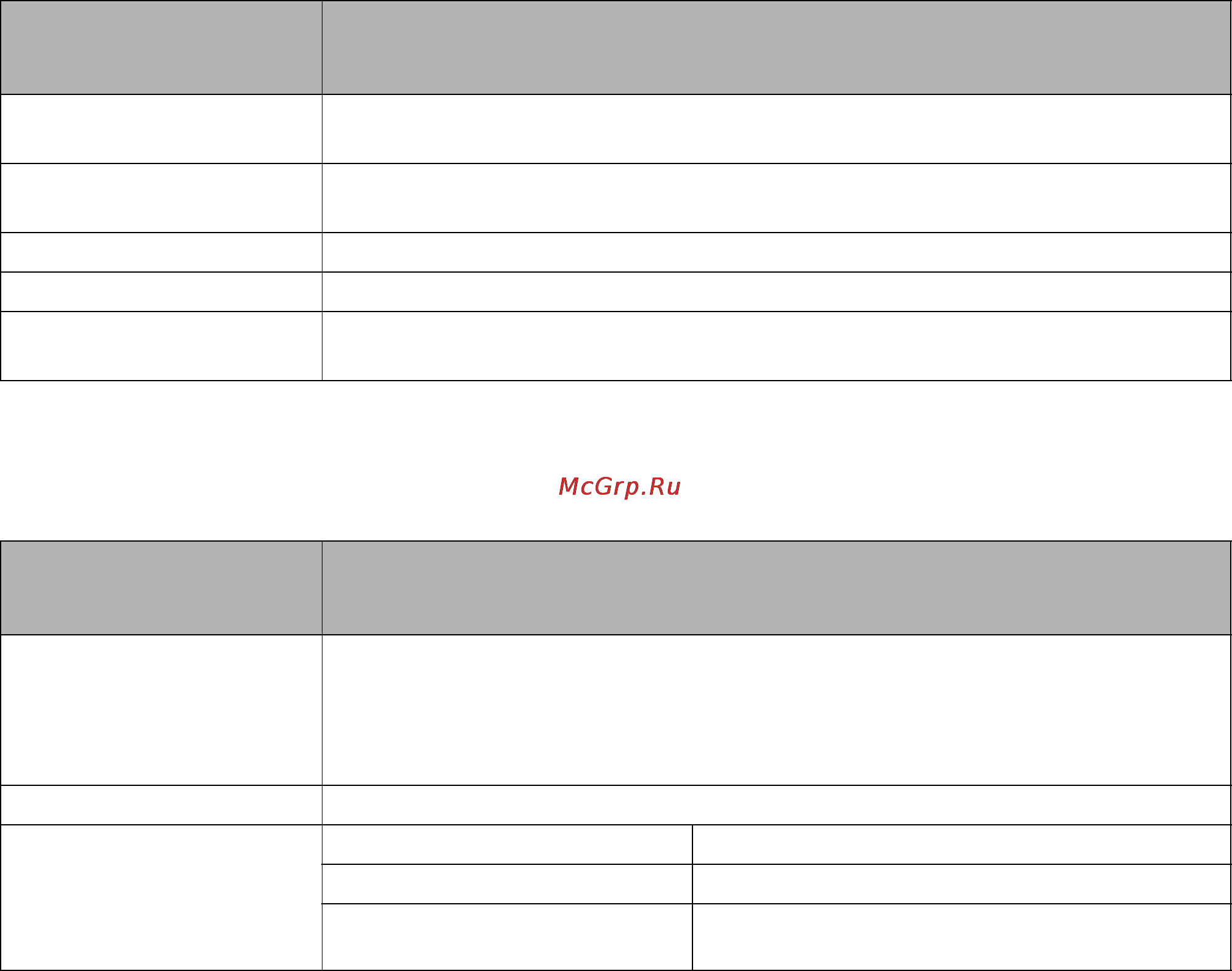This screenshot has width=1232, height=971.
Task: Click the upper table's fourth-row wide right cell
Action: coord(776,292)
